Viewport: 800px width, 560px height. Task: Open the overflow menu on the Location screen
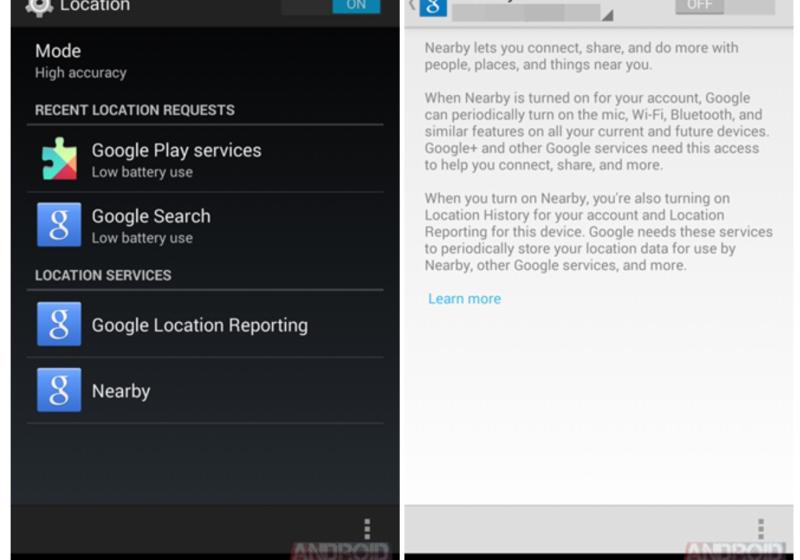coord(367,528)
